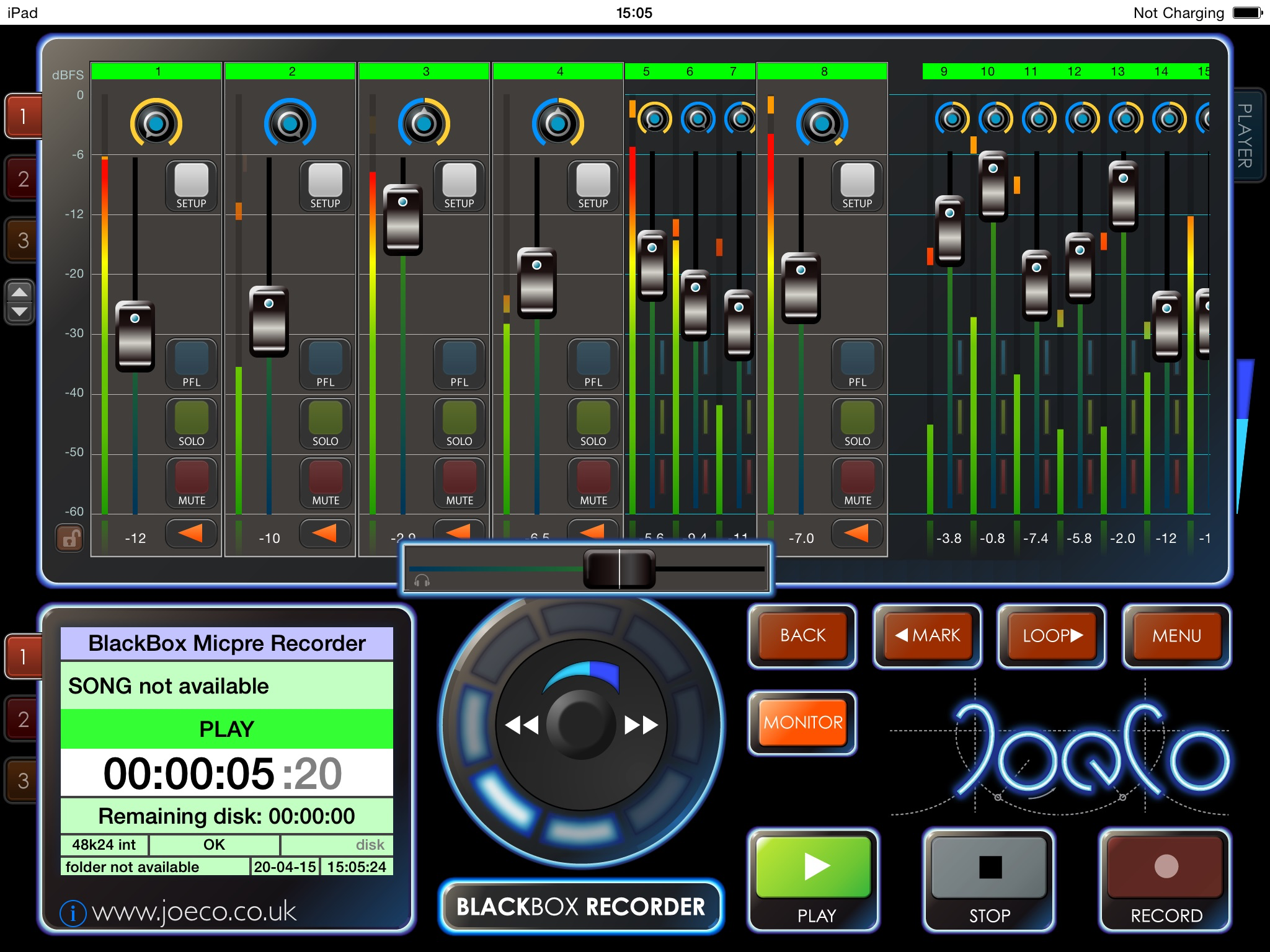Select mixer preset tab 2

23,178
